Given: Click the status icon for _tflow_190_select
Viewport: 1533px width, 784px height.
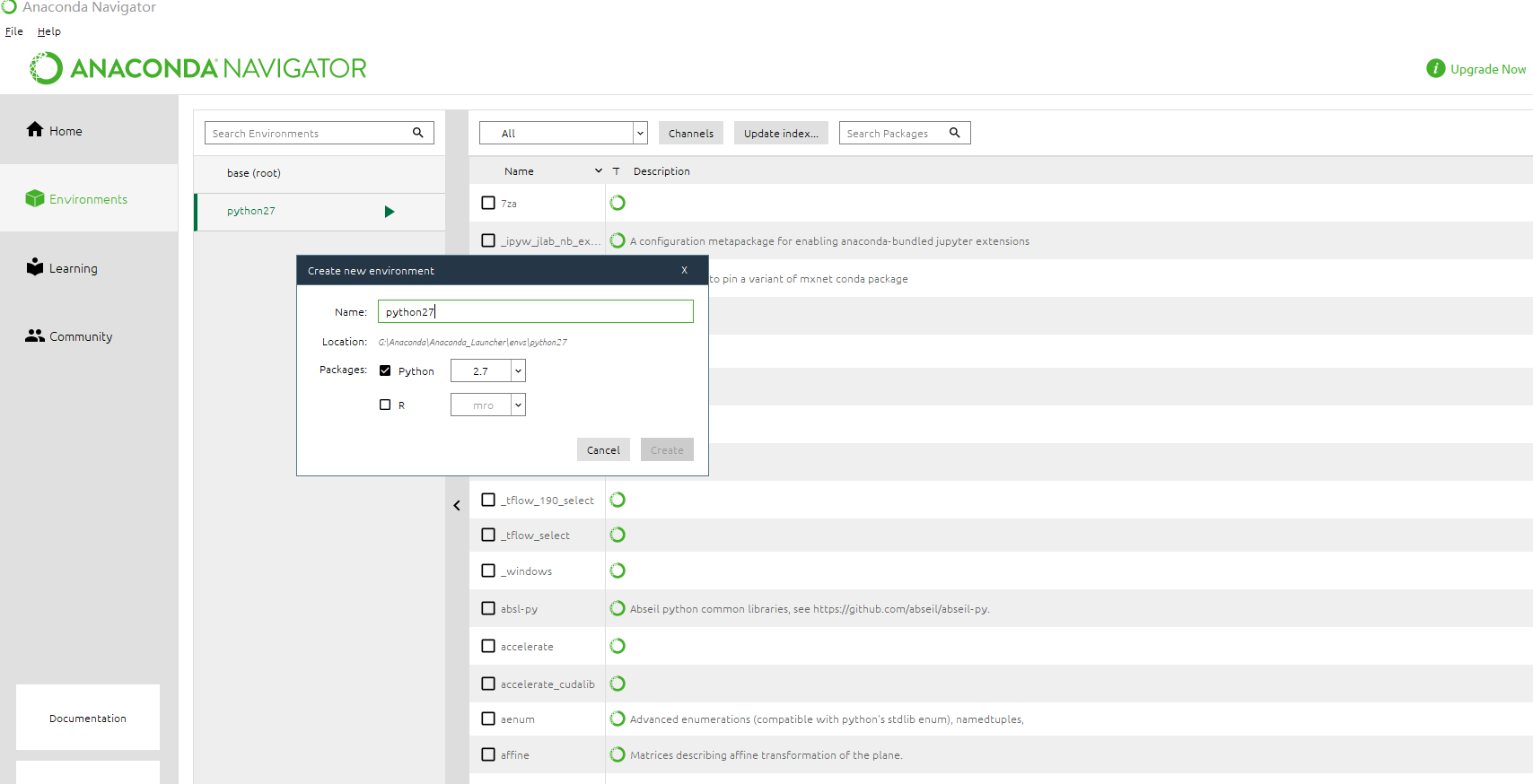Looking at the screenshot, I should [618, 500].
